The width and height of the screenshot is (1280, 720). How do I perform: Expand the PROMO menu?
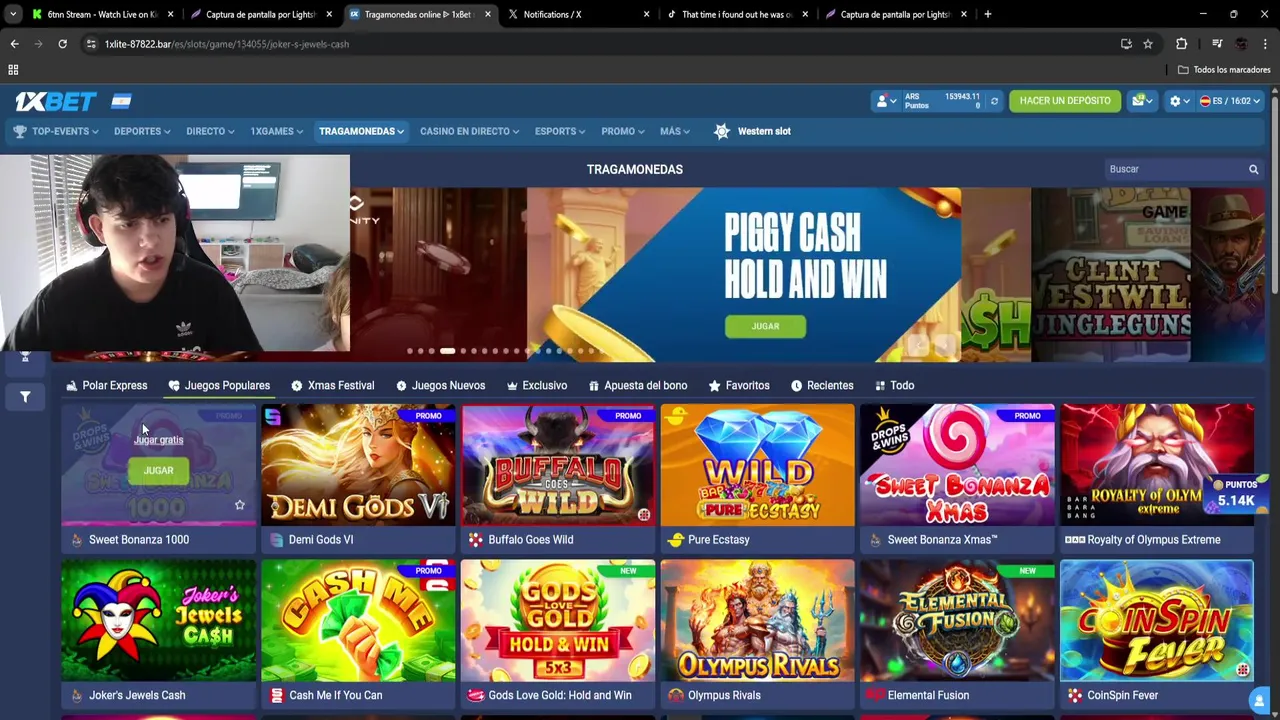pos(623,131)
